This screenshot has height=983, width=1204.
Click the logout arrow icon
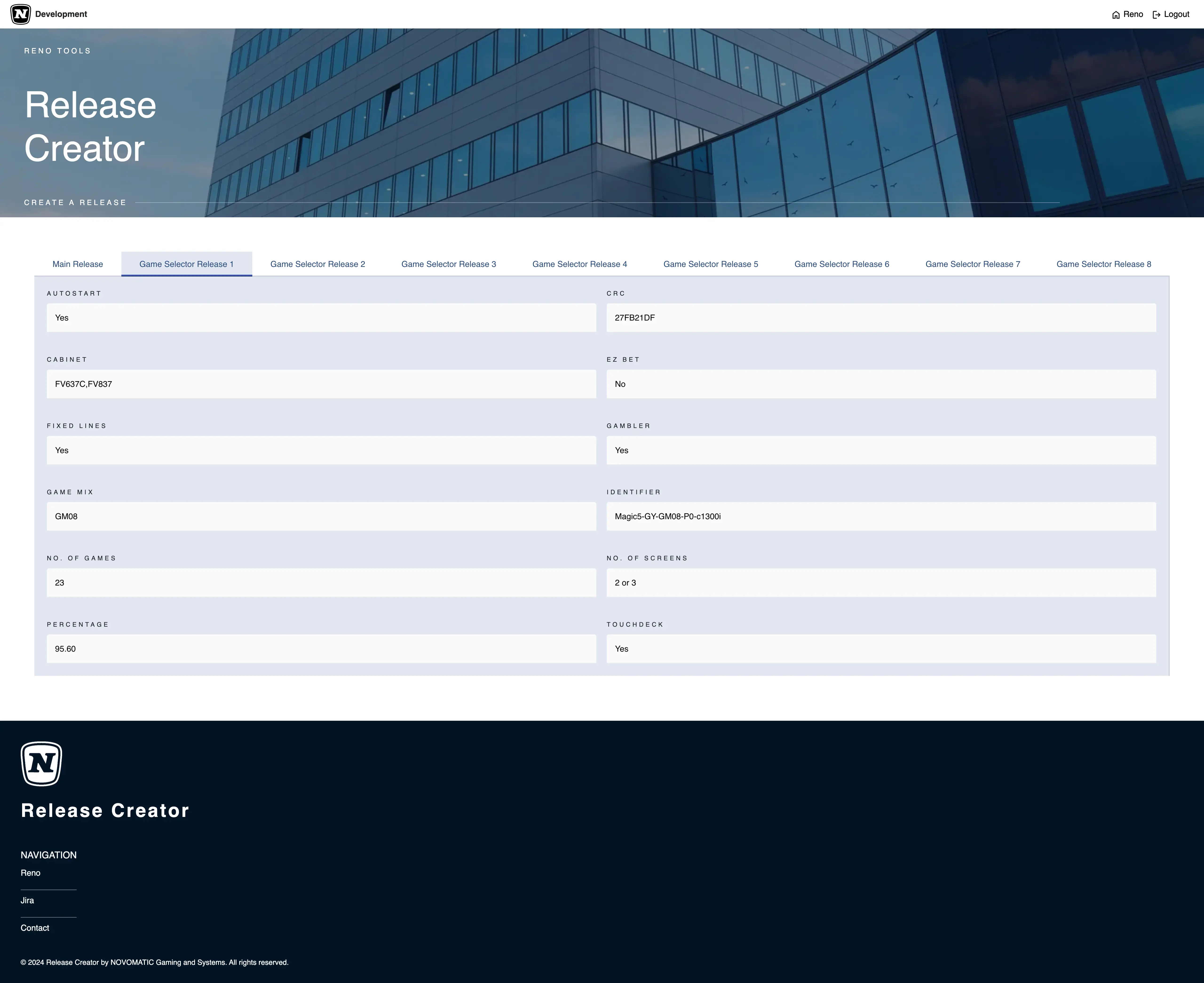[1156, 15]
